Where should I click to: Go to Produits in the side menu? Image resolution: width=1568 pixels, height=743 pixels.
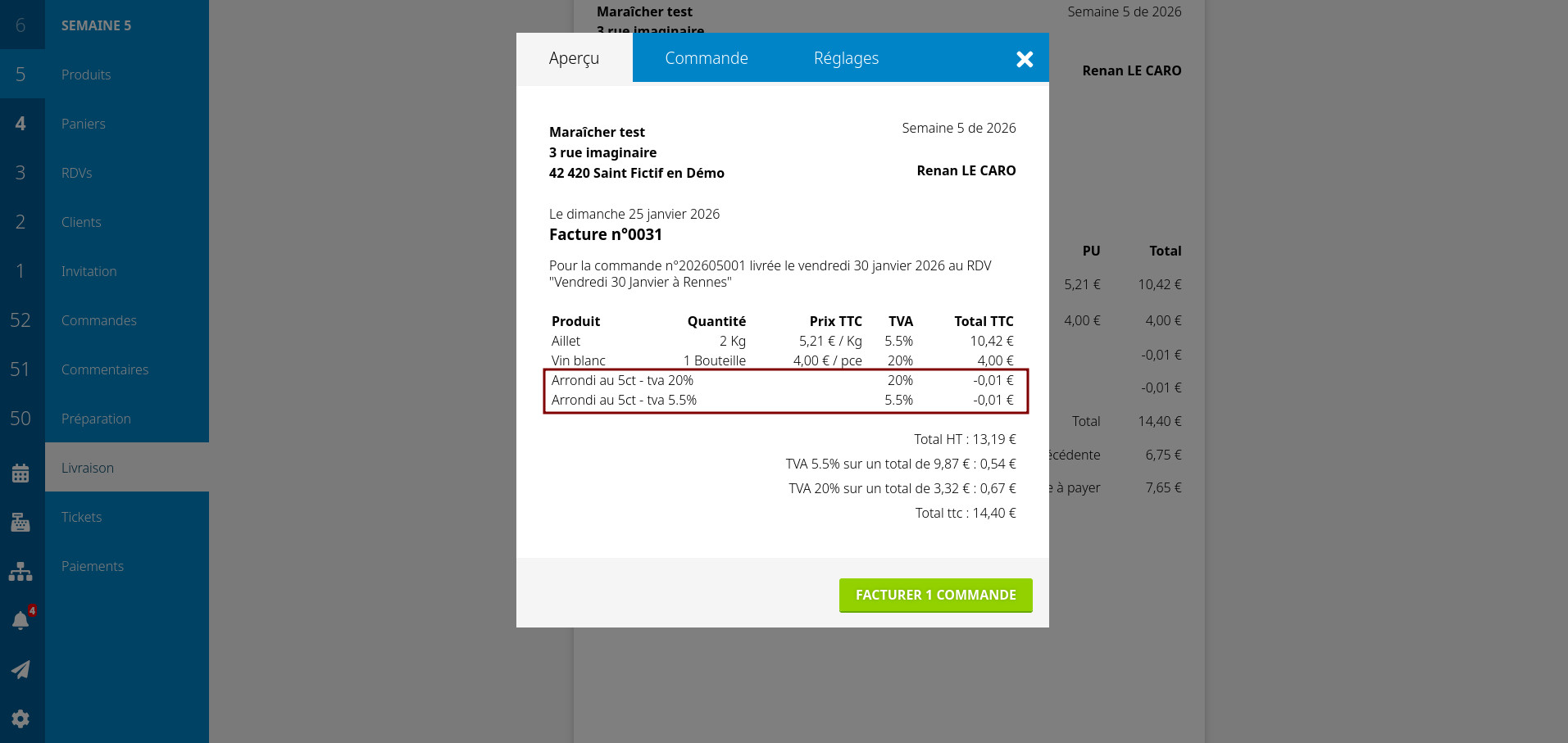pyautogui.click(x=86, y=75)
